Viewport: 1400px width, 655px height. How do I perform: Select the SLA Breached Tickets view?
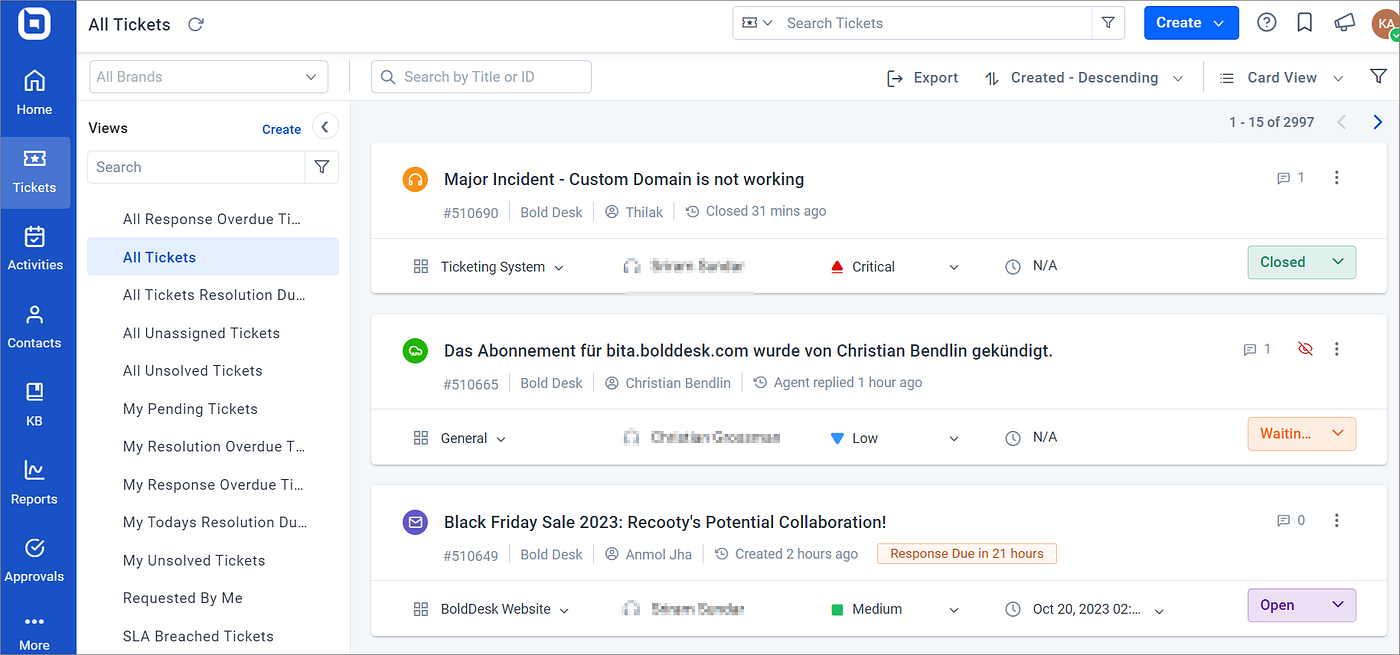pyautogui.click(x=198, y=636)
